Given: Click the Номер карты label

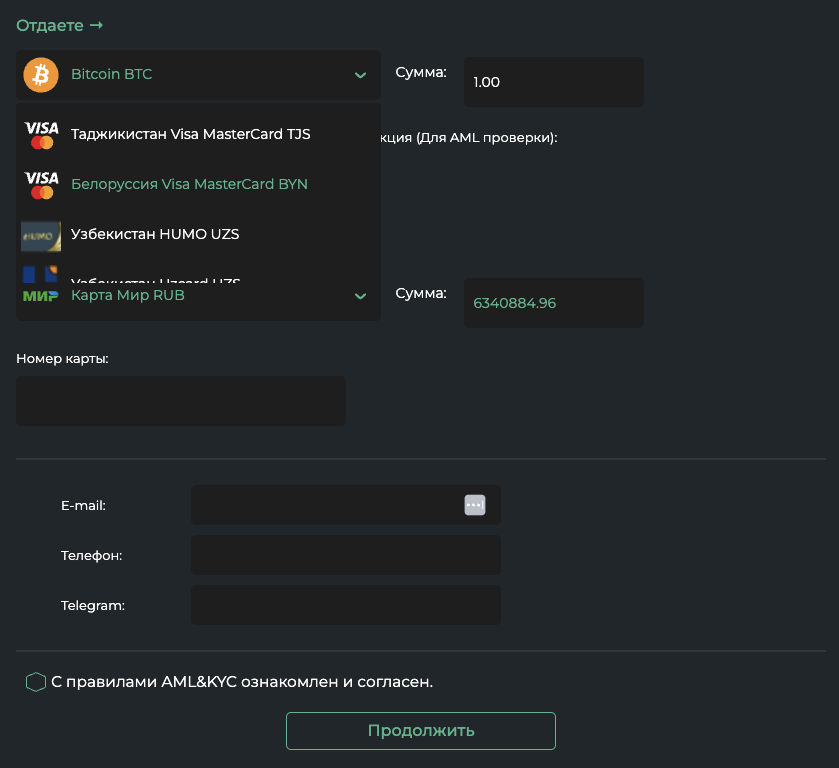Looking at the screenshot, I should tap(62, 359).
